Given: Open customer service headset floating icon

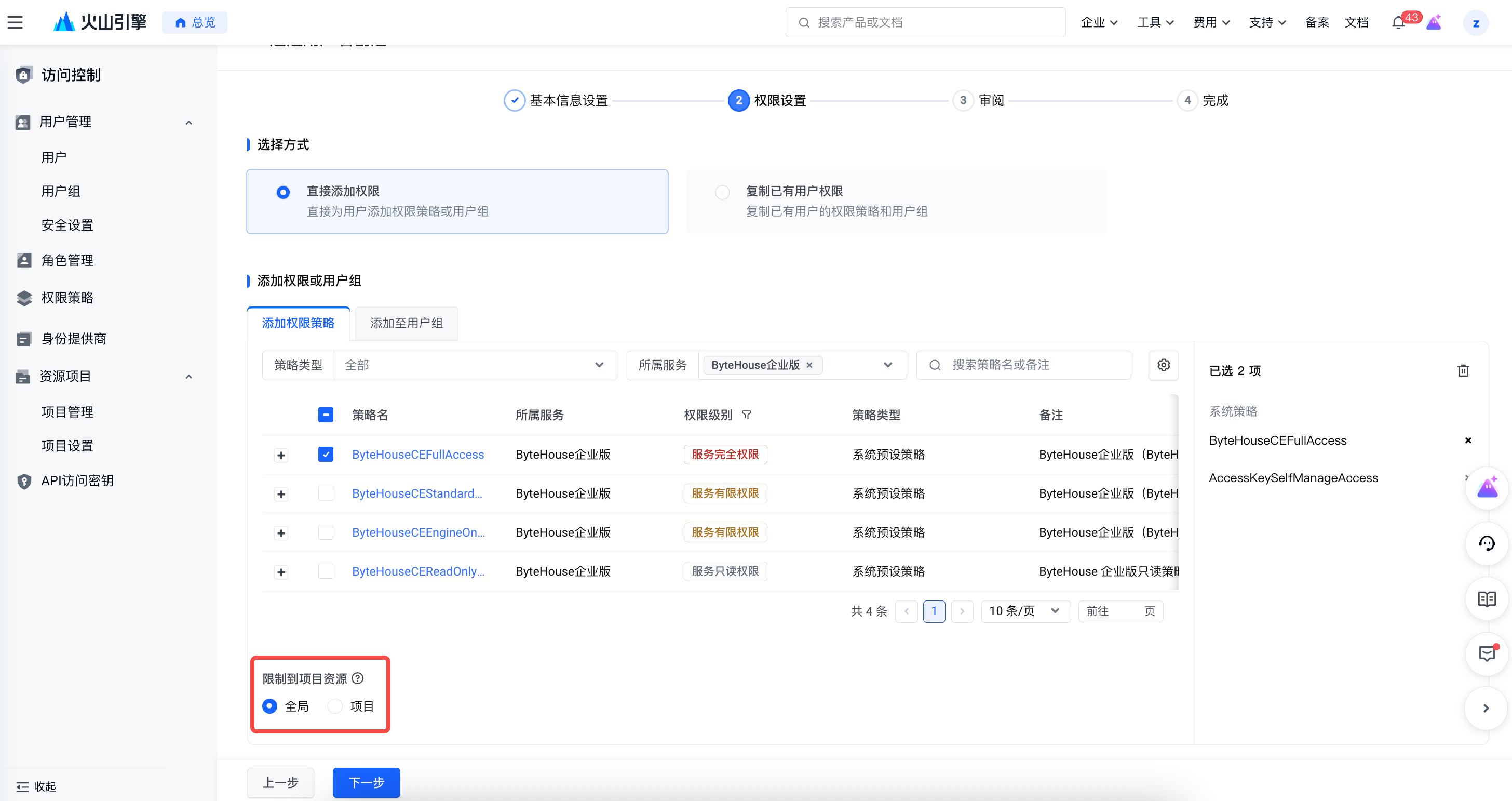Looking at the screenshot, I should pyautogui.click(x=1486, y=543).
